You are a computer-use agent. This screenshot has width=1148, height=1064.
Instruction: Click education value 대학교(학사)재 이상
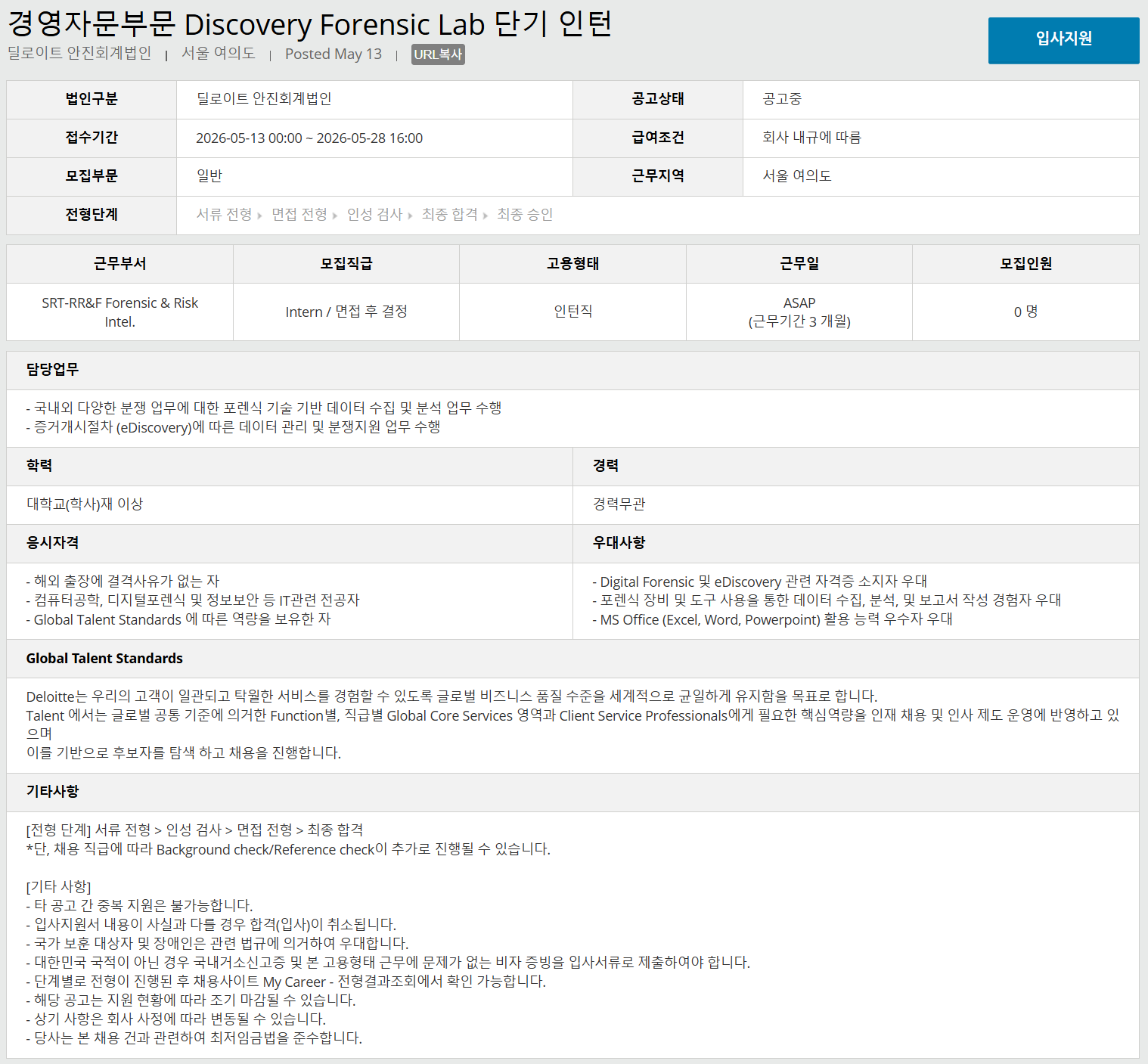[x=85, y=504]
